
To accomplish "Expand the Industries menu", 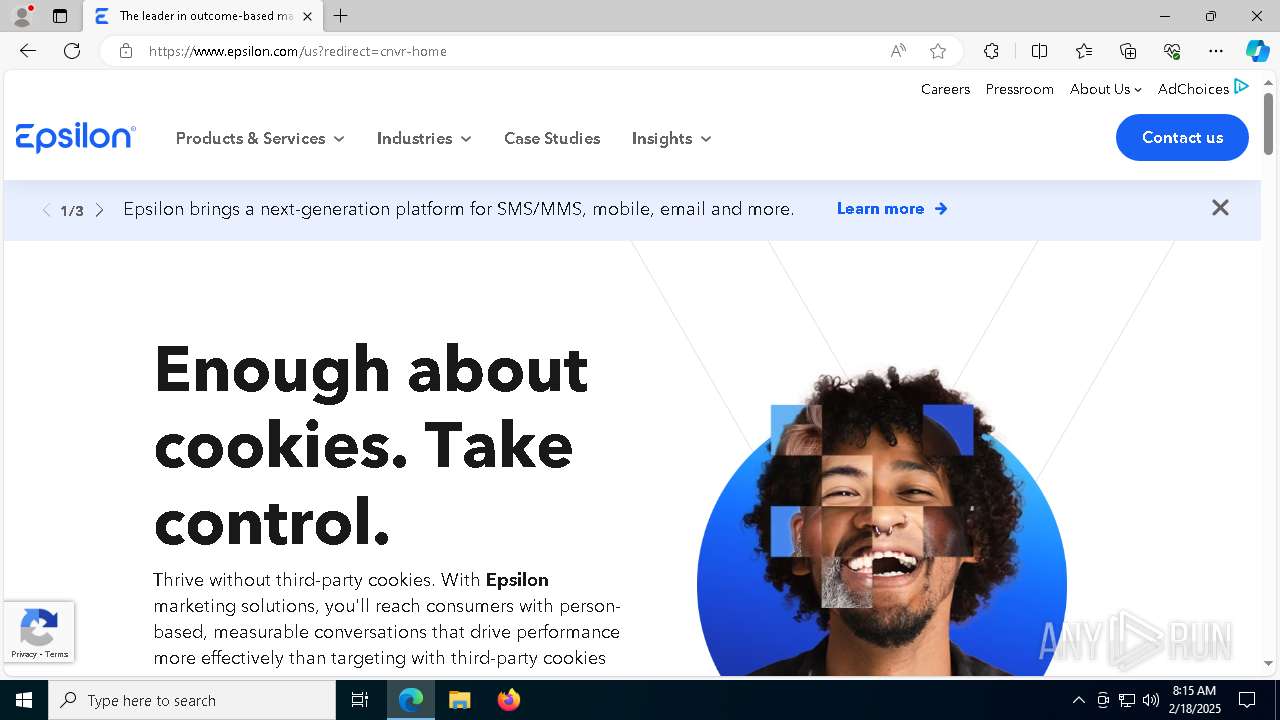I will 424,138.
